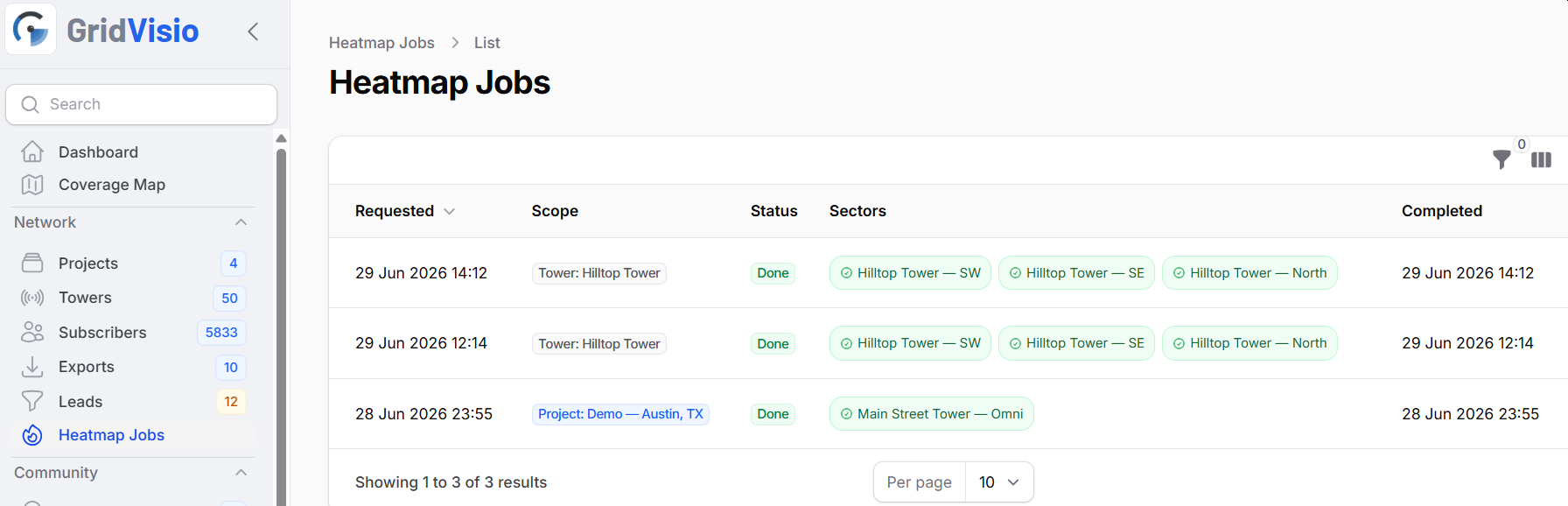The width and height of the screenshot is (1568, 506).
Task: Click the Exports download icon
Action: [x=32, y=367]
